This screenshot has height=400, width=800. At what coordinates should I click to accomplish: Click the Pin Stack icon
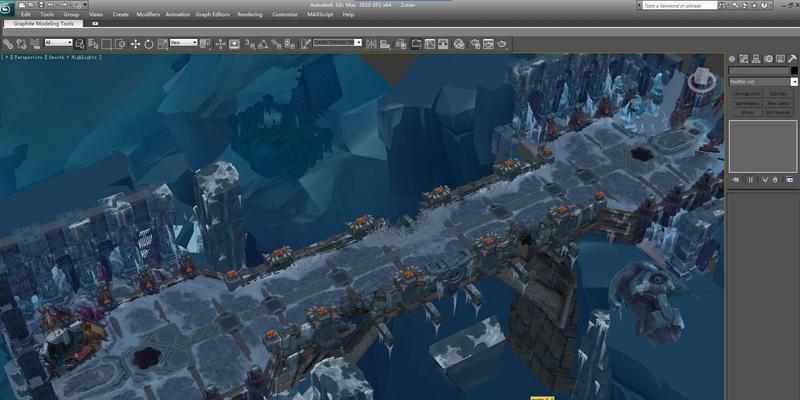[x=735, y=180]
